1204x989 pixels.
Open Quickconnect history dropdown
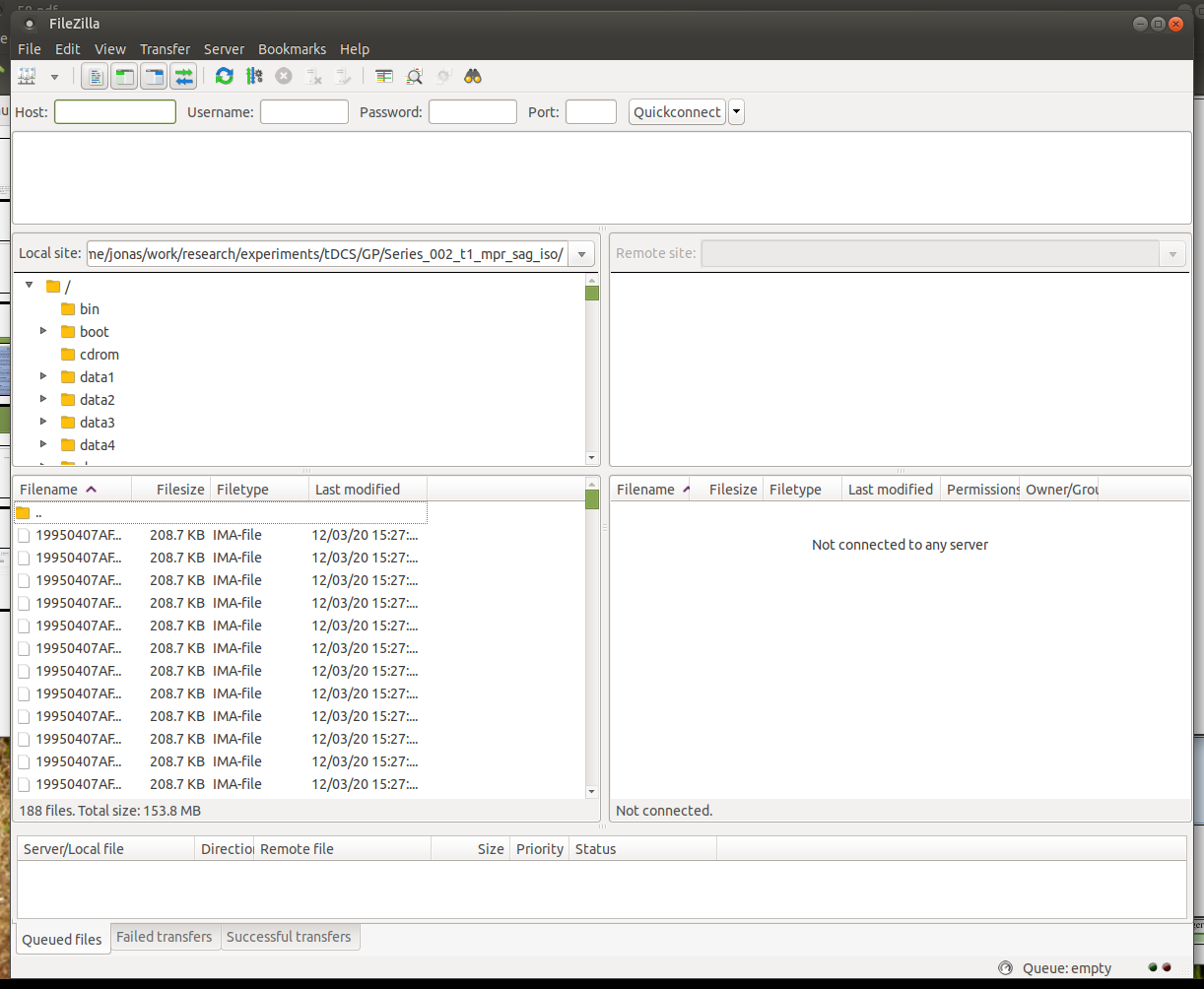coord(737,112)
